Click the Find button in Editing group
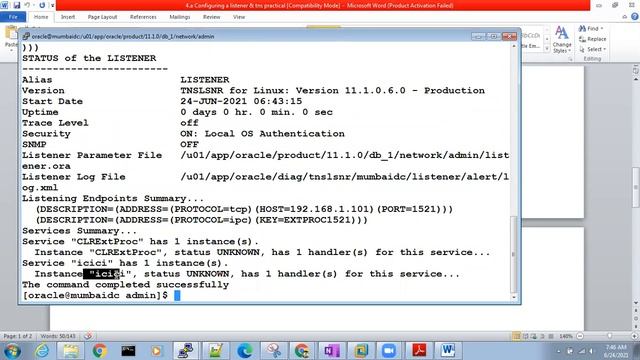The image size is (640, 360). (588, 29)
